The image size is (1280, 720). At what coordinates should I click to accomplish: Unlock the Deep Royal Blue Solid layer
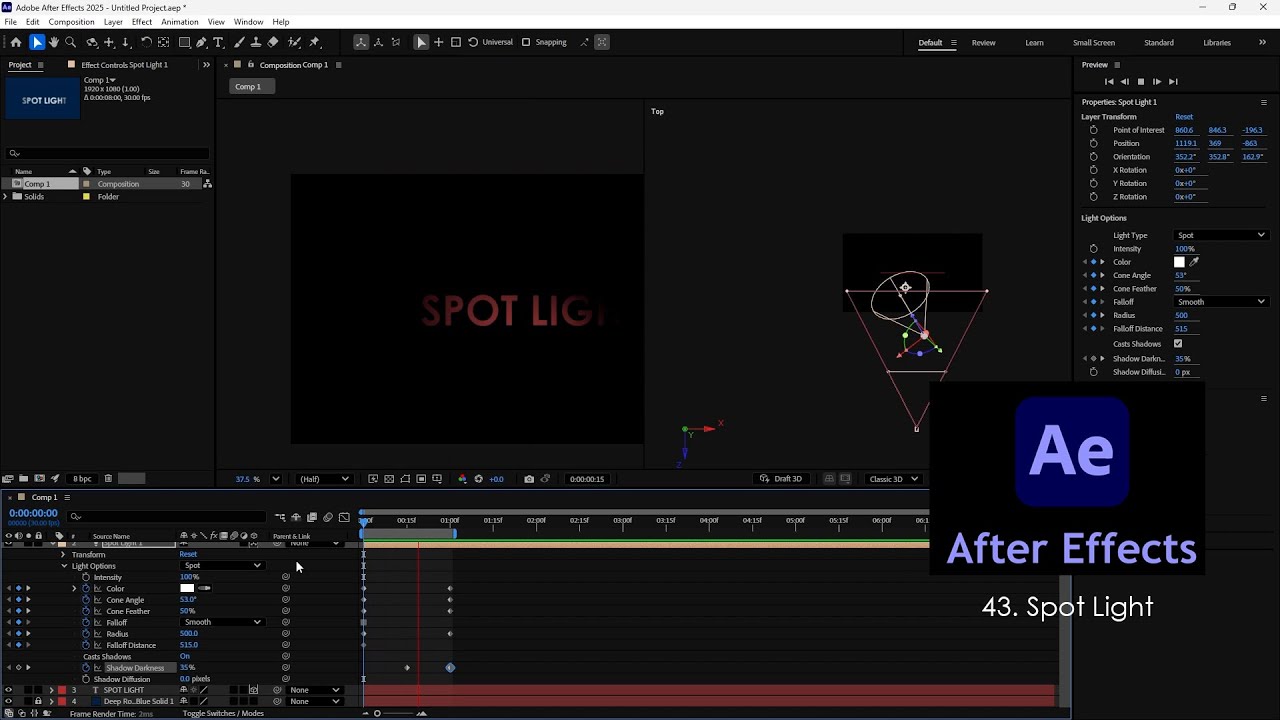click(38, 701)
